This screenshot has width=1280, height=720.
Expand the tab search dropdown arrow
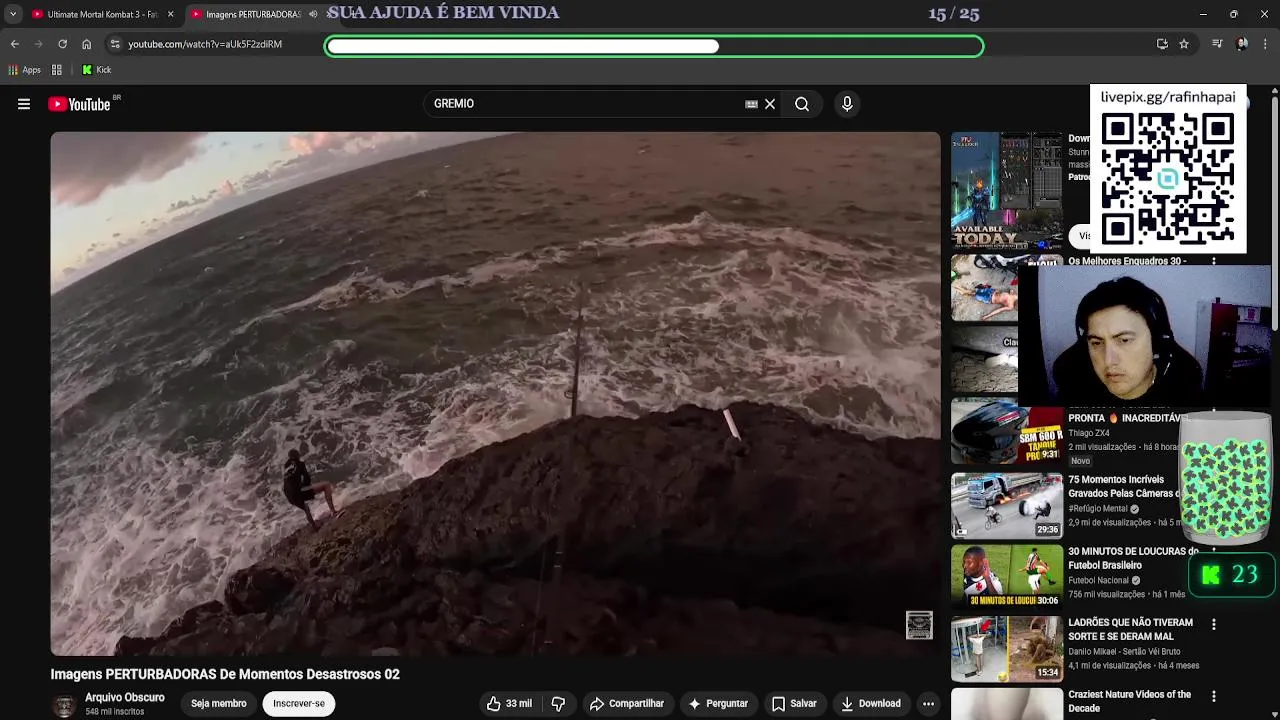coord(13,14)
